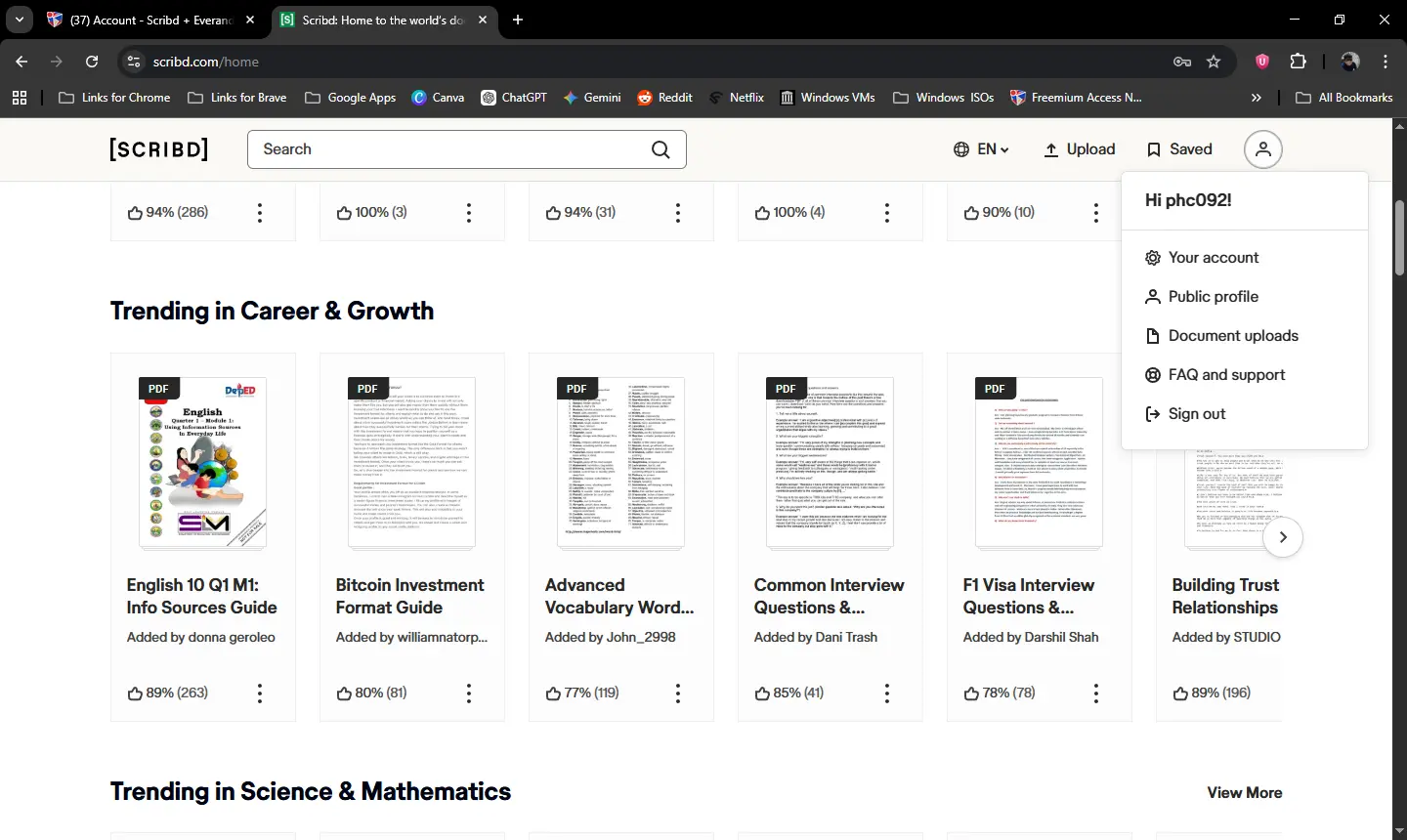Click the page vertical scrollbar thumb
Screen dimensions: 1407x840
[x=1399, y=237]
